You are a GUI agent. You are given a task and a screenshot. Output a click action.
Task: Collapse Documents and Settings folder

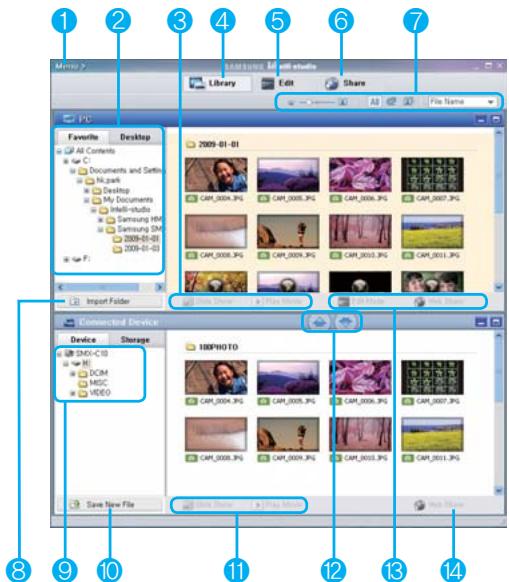point(73,171)
